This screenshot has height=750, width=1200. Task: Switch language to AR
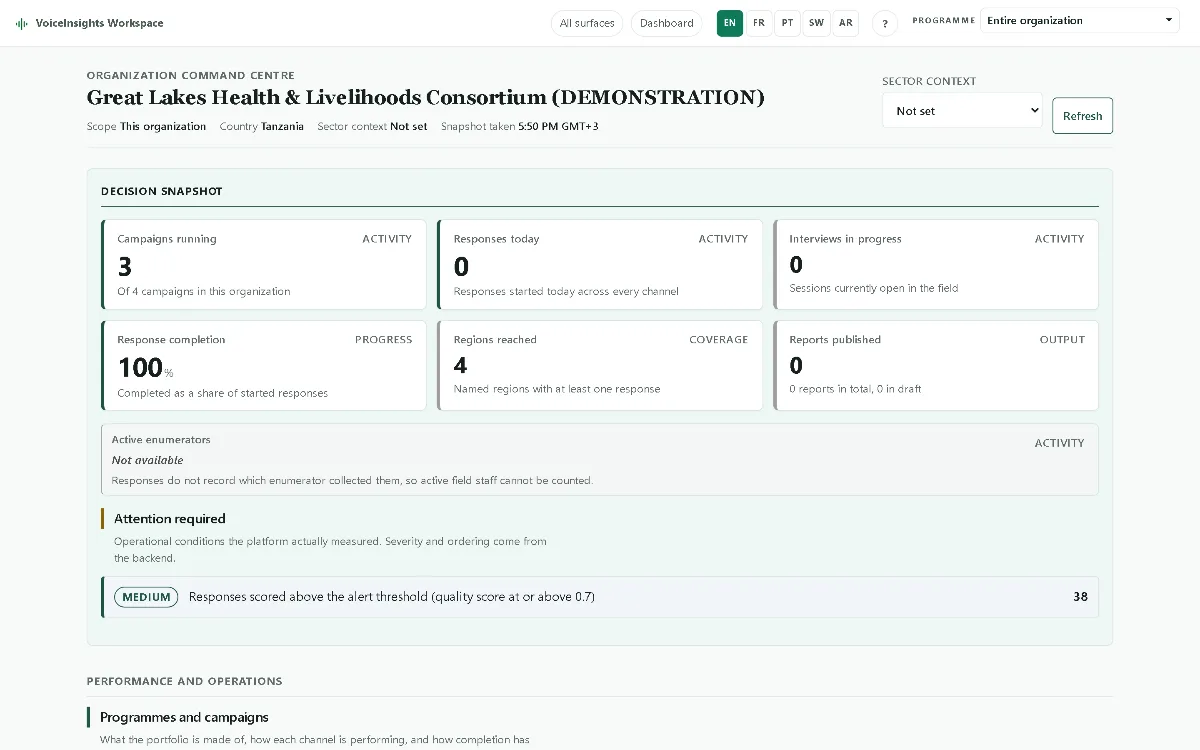(x=846, y=23)
